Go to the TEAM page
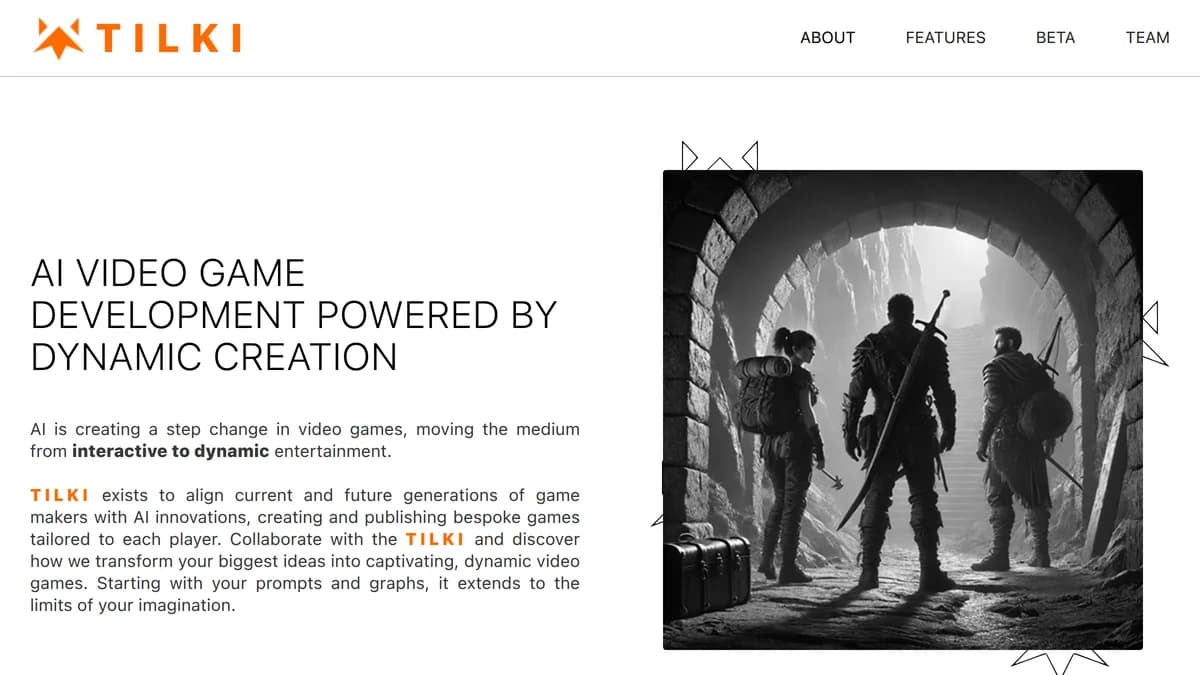Screen dimensions: 1200x675 (1147, 37)
